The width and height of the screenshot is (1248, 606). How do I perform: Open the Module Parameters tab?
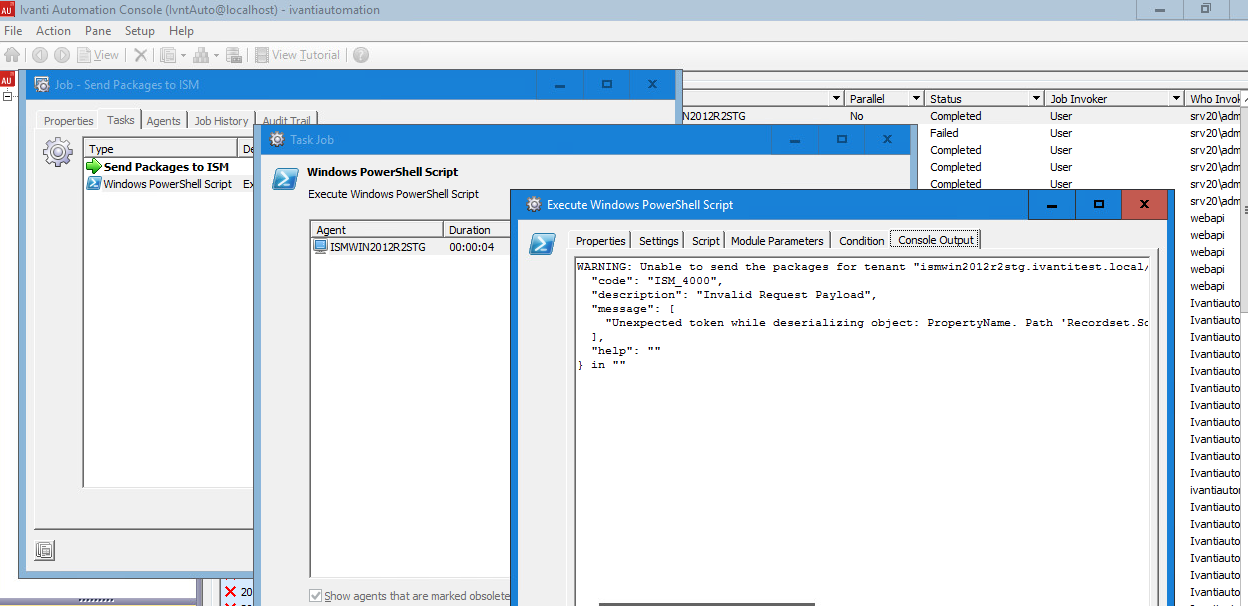[x=777, y=239]
